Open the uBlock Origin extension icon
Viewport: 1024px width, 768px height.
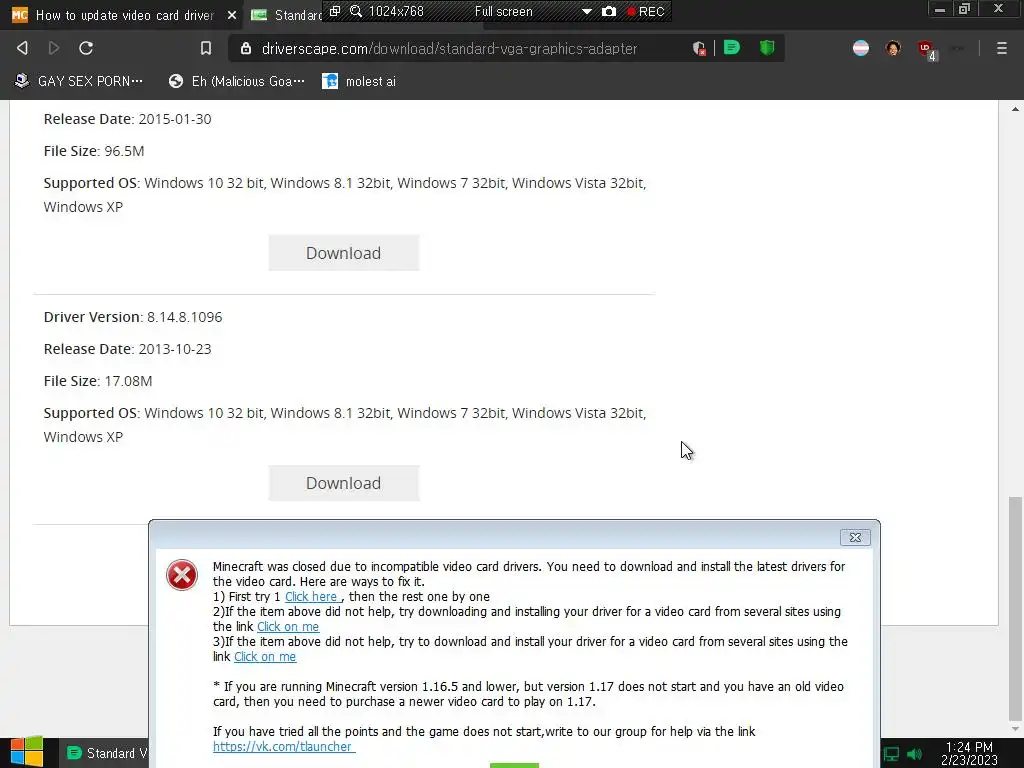926,50
